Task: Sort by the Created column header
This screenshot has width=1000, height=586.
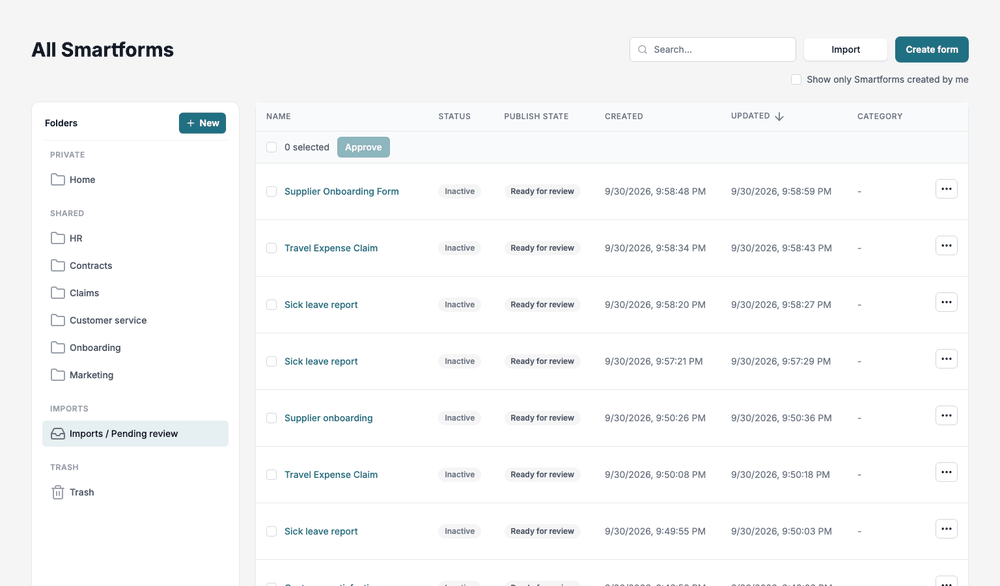Action: click(624, 117)
